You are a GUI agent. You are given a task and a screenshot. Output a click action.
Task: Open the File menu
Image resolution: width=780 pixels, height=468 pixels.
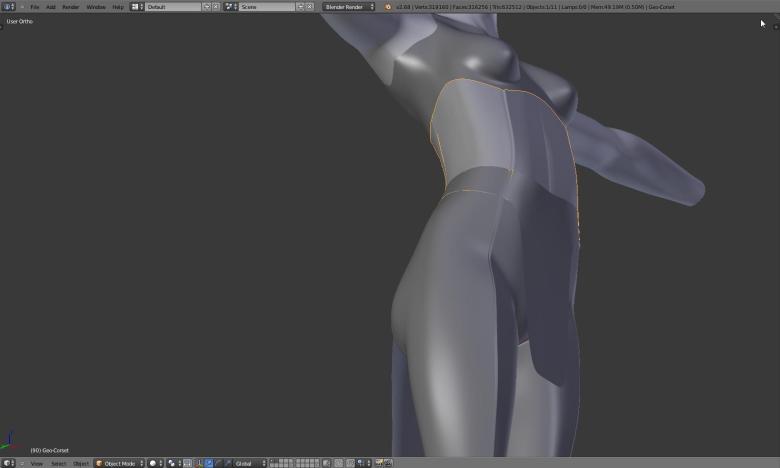[34, 7]
